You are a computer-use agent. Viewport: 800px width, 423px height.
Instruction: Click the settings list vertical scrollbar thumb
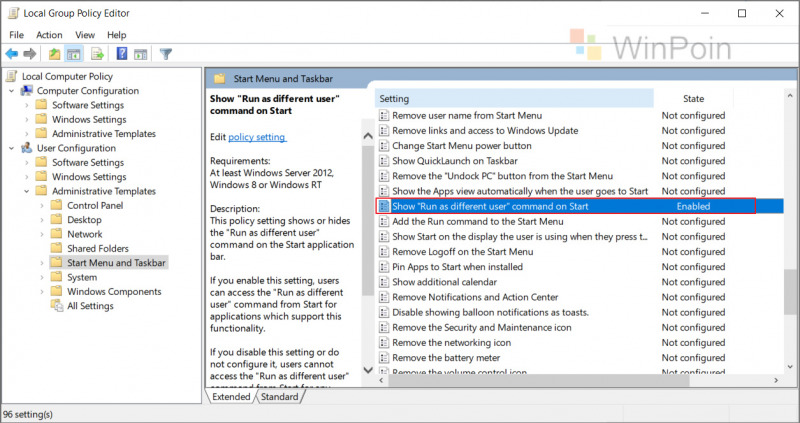[790, 291]
